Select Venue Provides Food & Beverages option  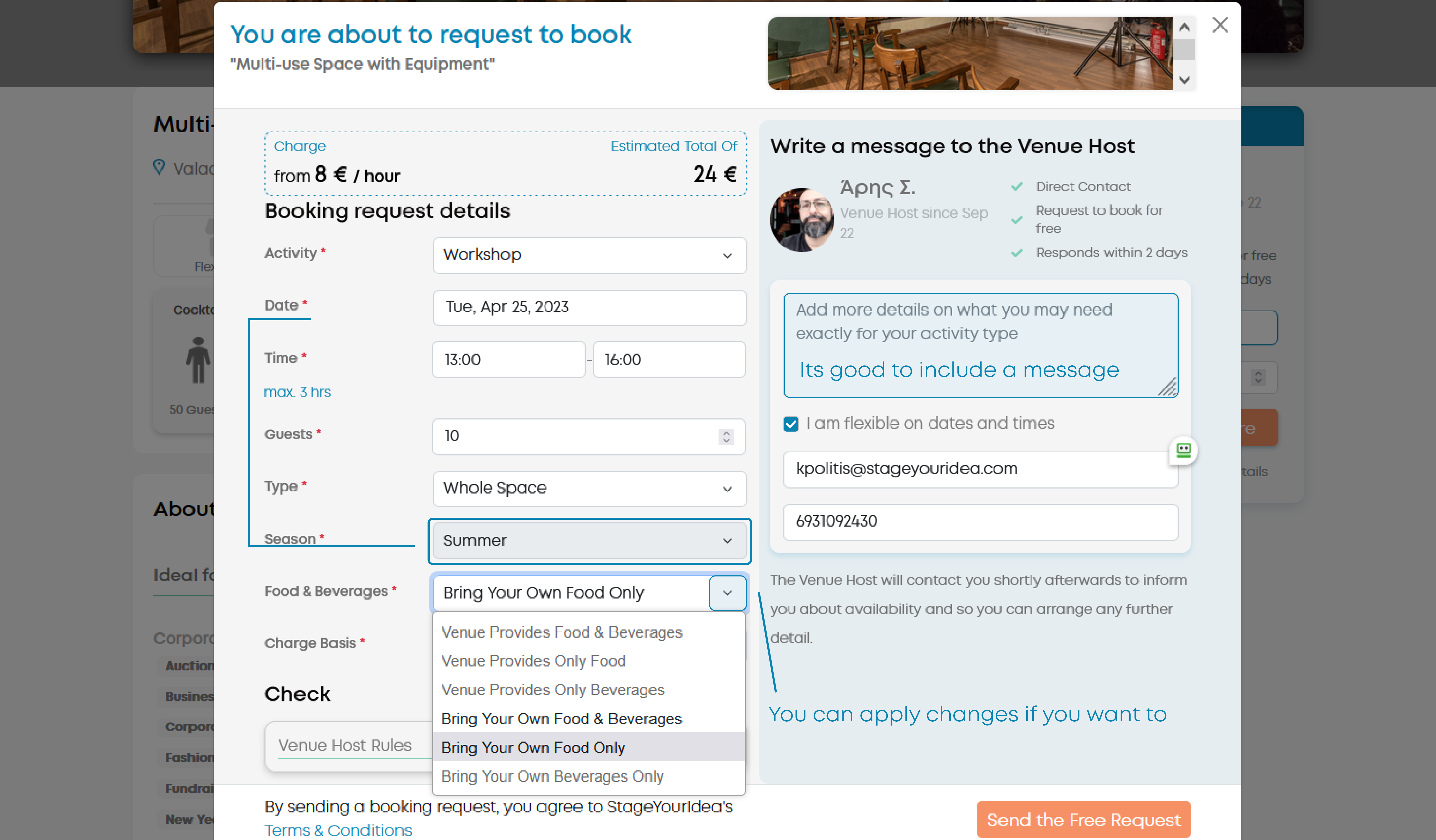(561, 633)
